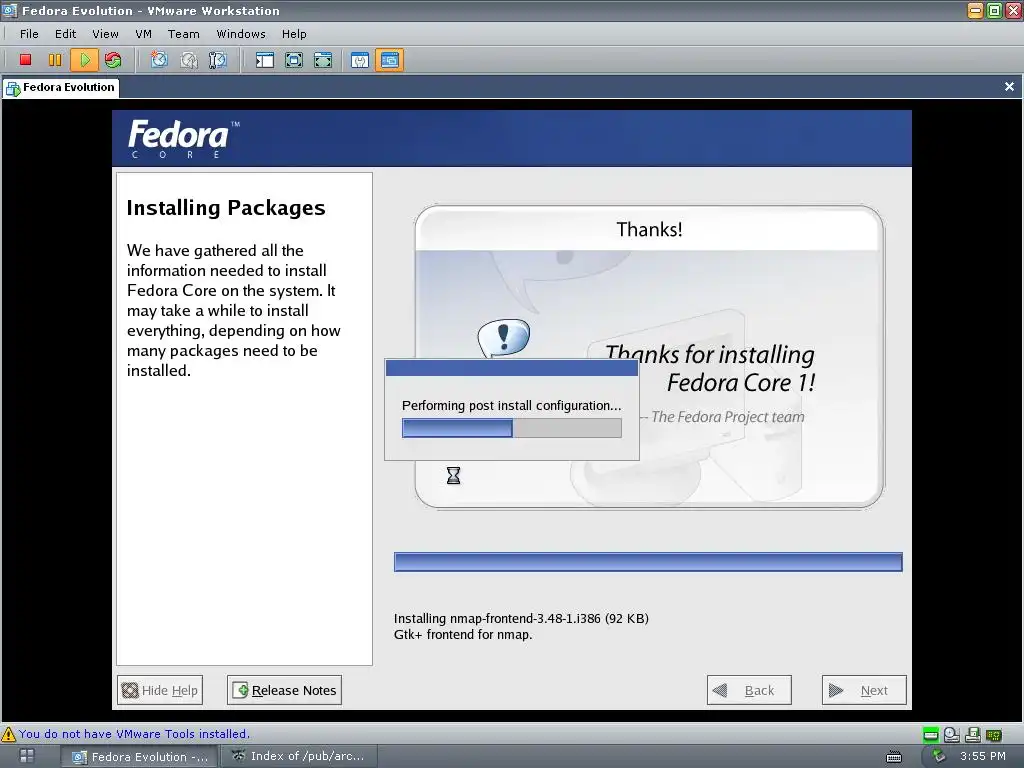Open the View menu
The height and width of the screenshot is (768, 1024).
[x=105, y=34]
